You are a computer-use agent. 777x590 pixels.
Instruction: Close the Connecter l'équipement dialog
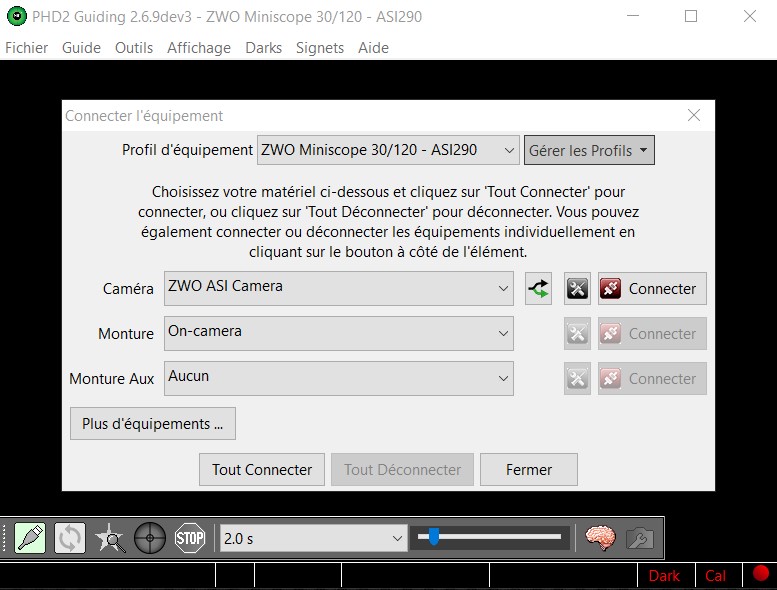(694, 115)
